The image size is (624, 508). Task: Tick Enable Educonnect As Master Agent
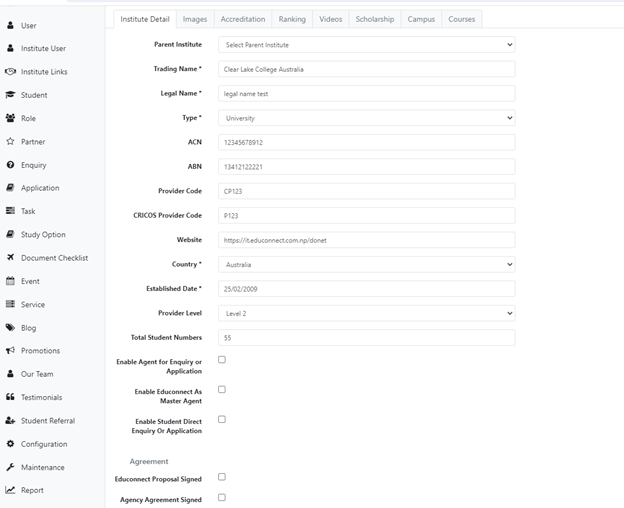click(222, 390)
